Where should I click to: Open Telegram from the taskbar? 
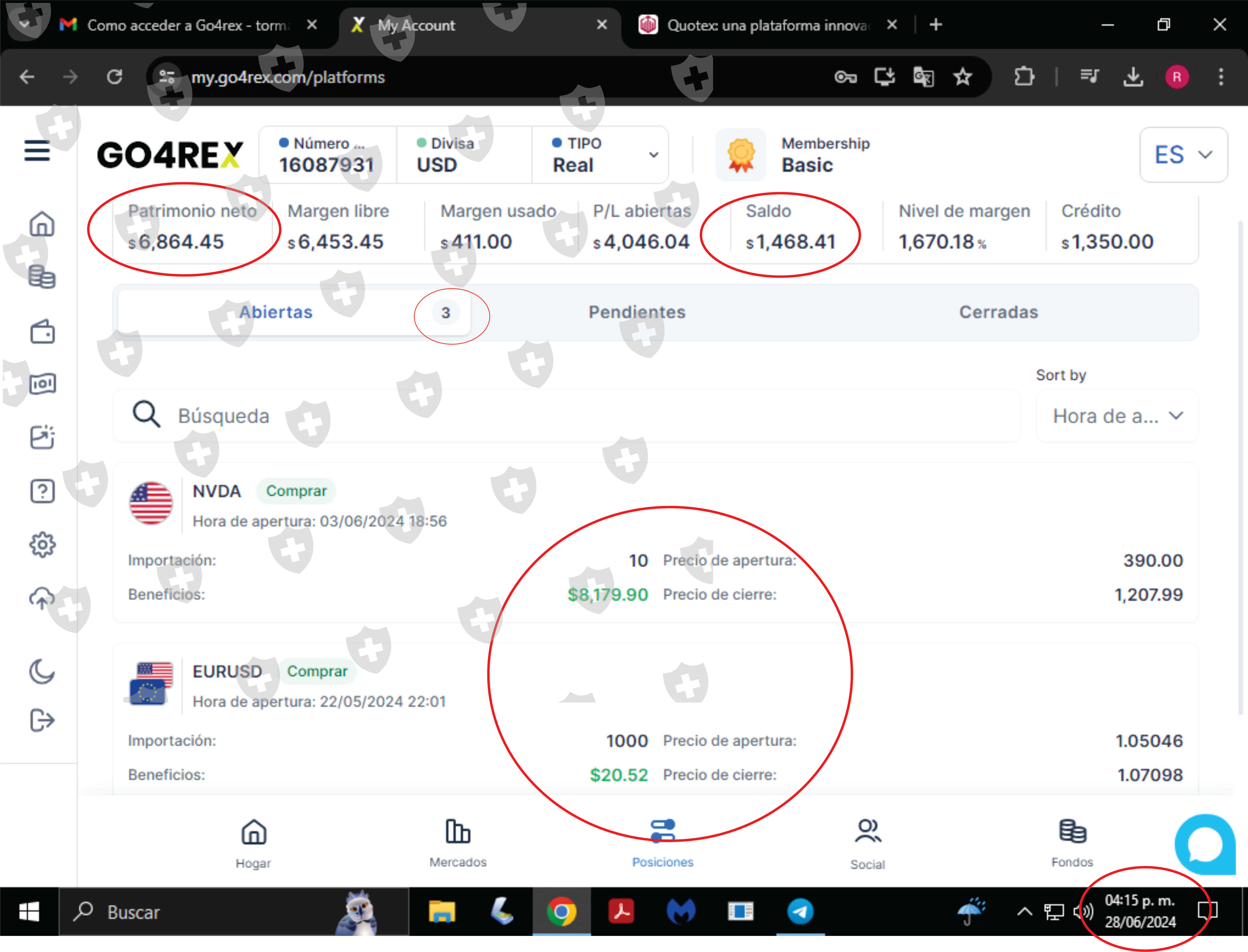coord(800,912)
